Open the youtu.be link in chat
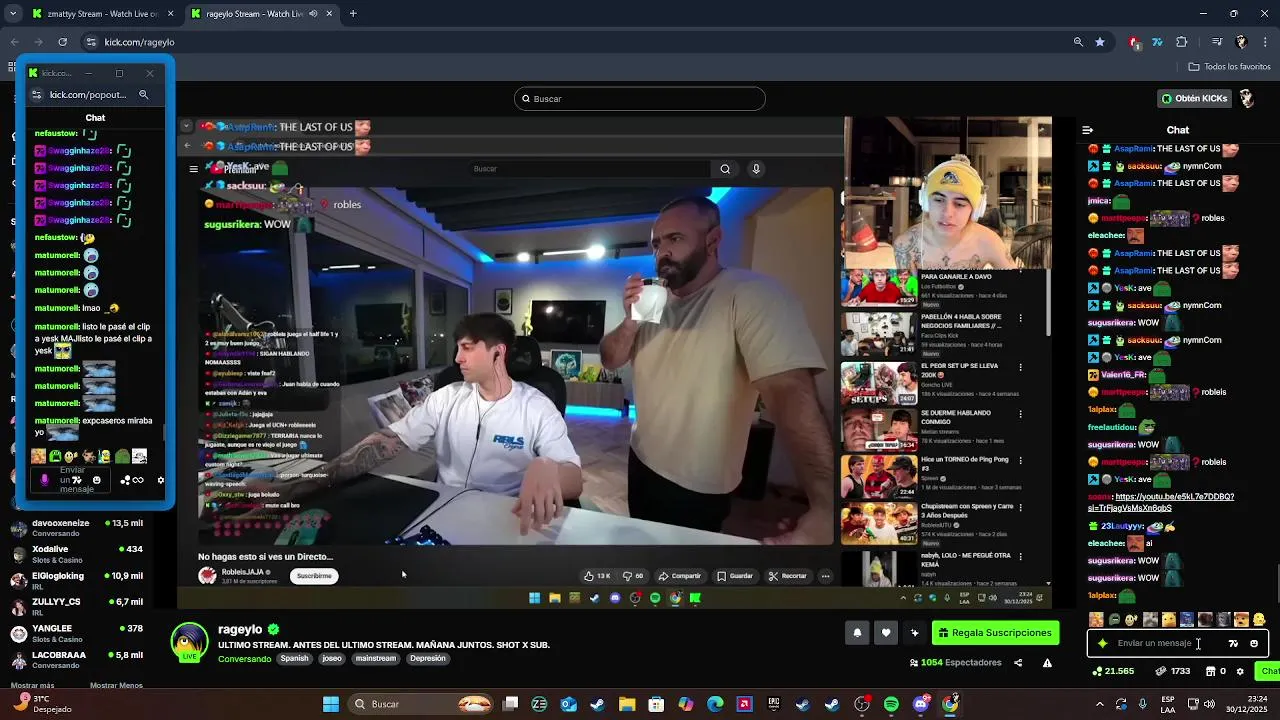 pyautogui.click(x=1160, y=502)
